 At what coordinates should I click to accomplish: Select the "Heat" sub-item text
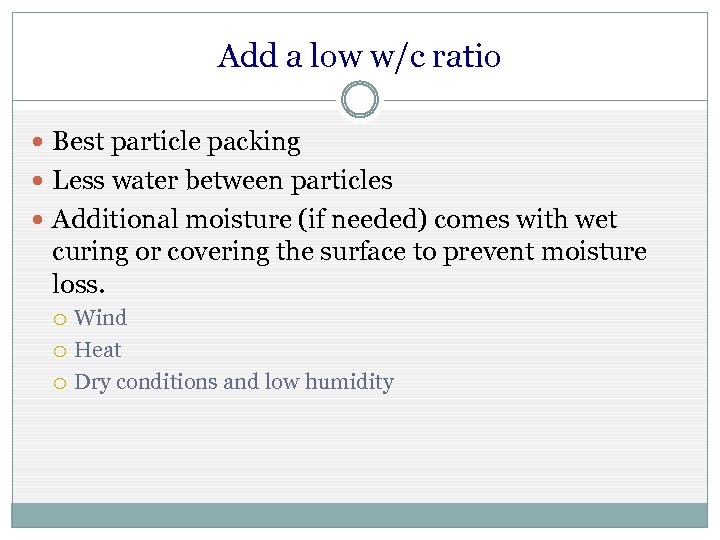click(98, 350)
